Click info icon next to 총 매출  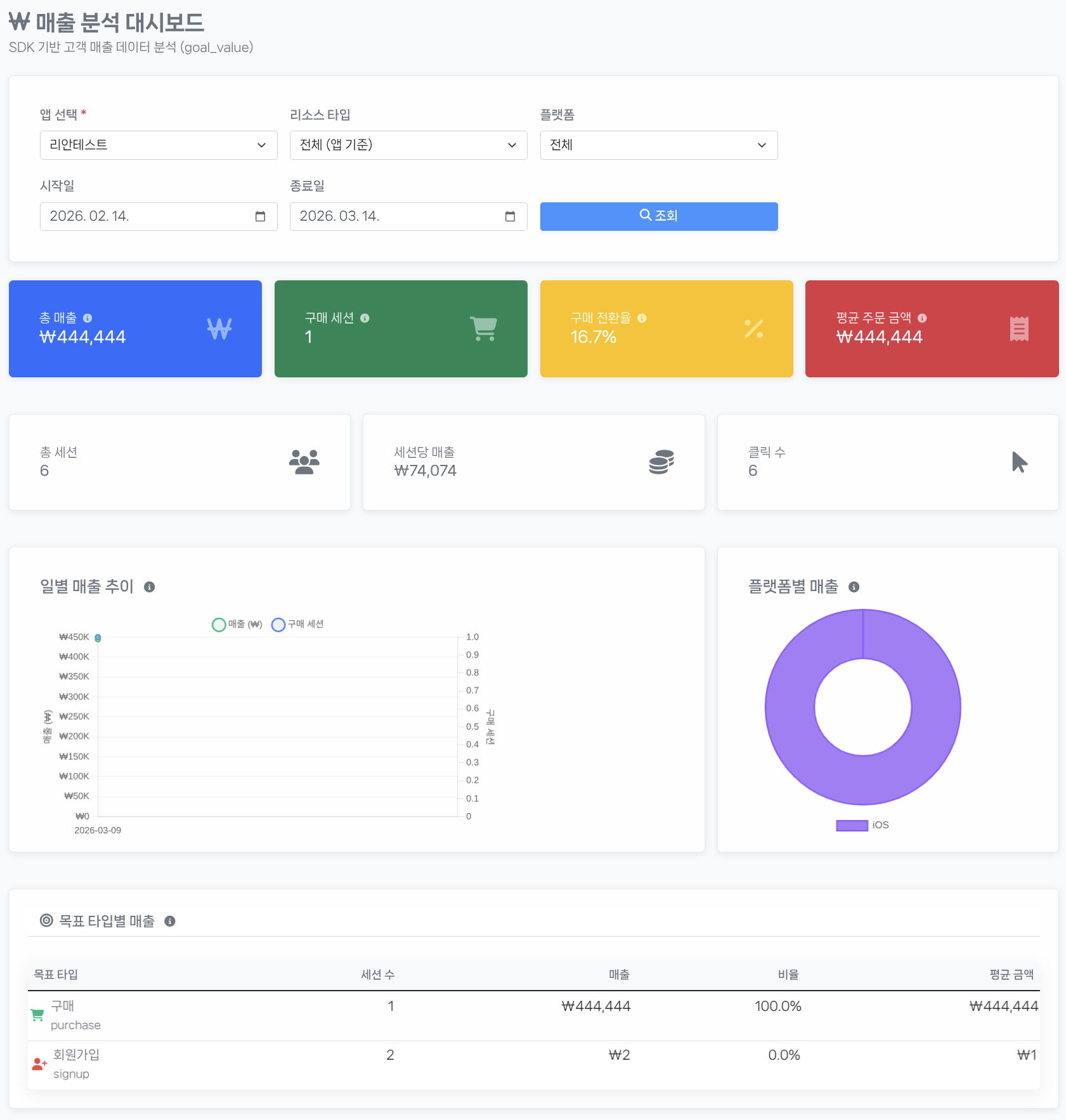point(88,318)
